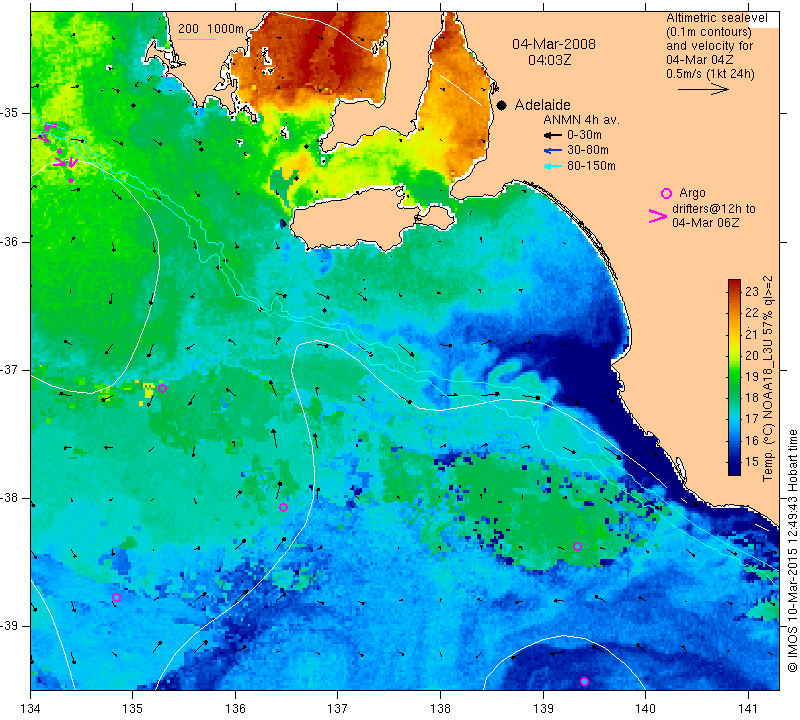
Task: Click the magenta Argo circle in legend
Action: point(666,193)
